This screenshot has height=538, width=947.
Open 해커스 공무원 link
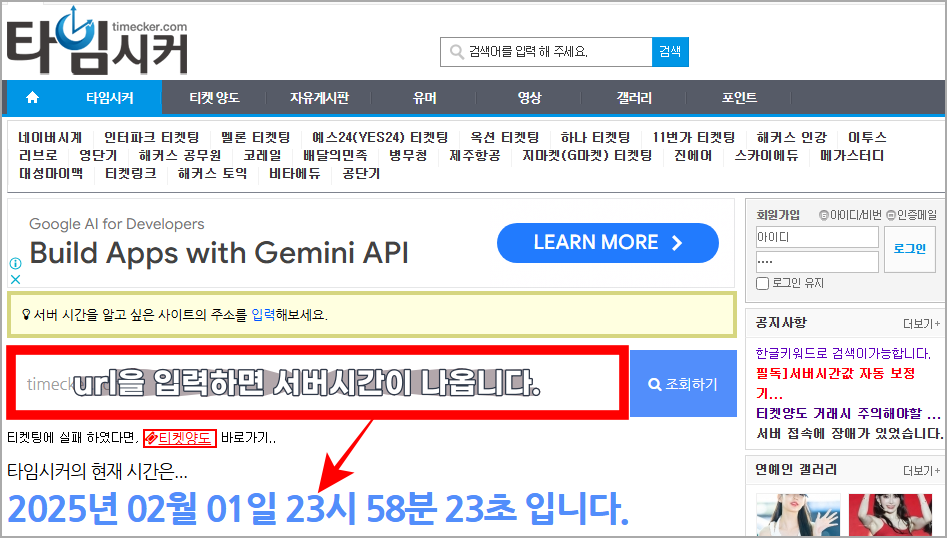tap(180, 156)
